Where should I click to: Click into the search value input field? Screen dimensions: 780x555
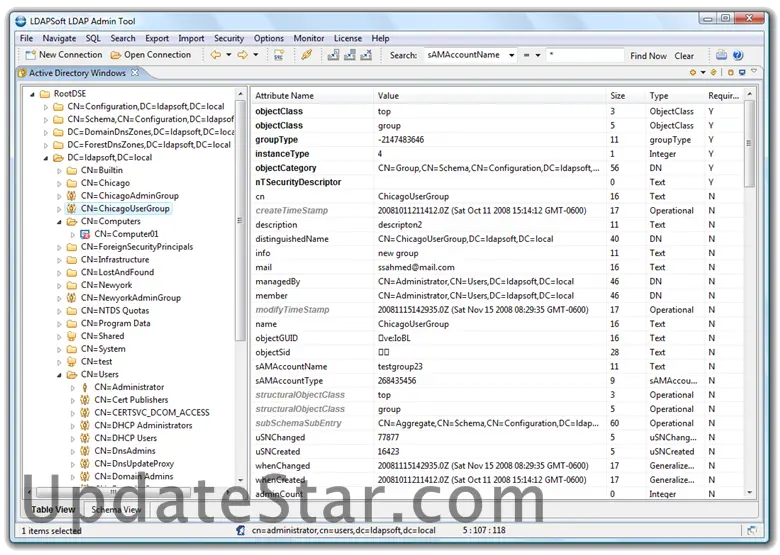point(585,56)
